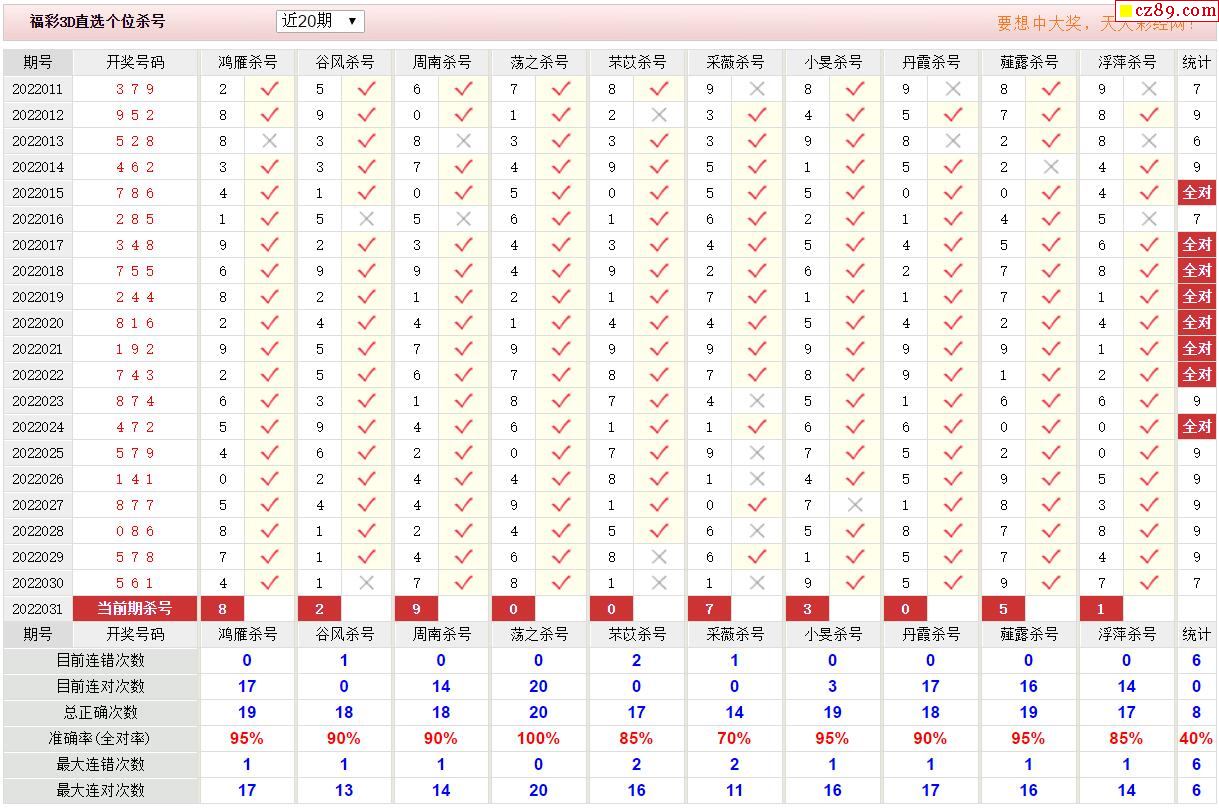Click the 准确率(全对率) row label
The image size is (1219, 809).
(100, 738)
